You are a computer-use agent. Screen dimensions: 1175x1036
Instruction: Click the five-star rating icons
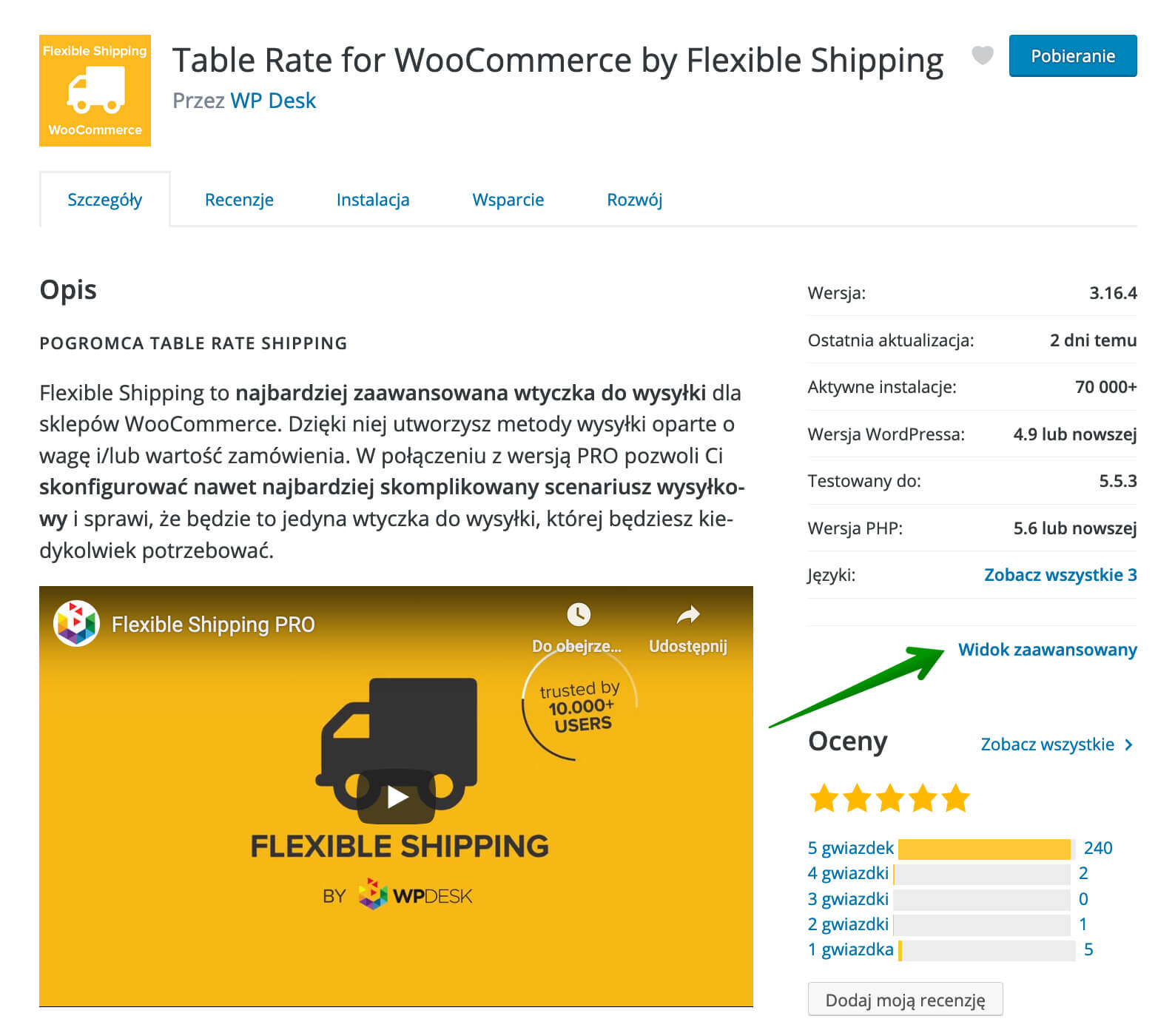tap(889, 798)
